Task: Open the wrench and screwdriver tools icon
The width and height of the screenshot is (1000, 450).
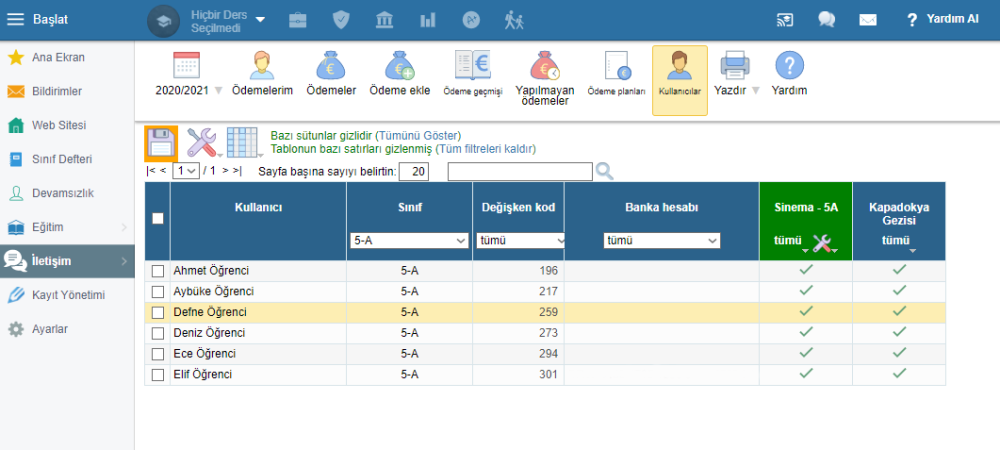Action: (203, 143)
